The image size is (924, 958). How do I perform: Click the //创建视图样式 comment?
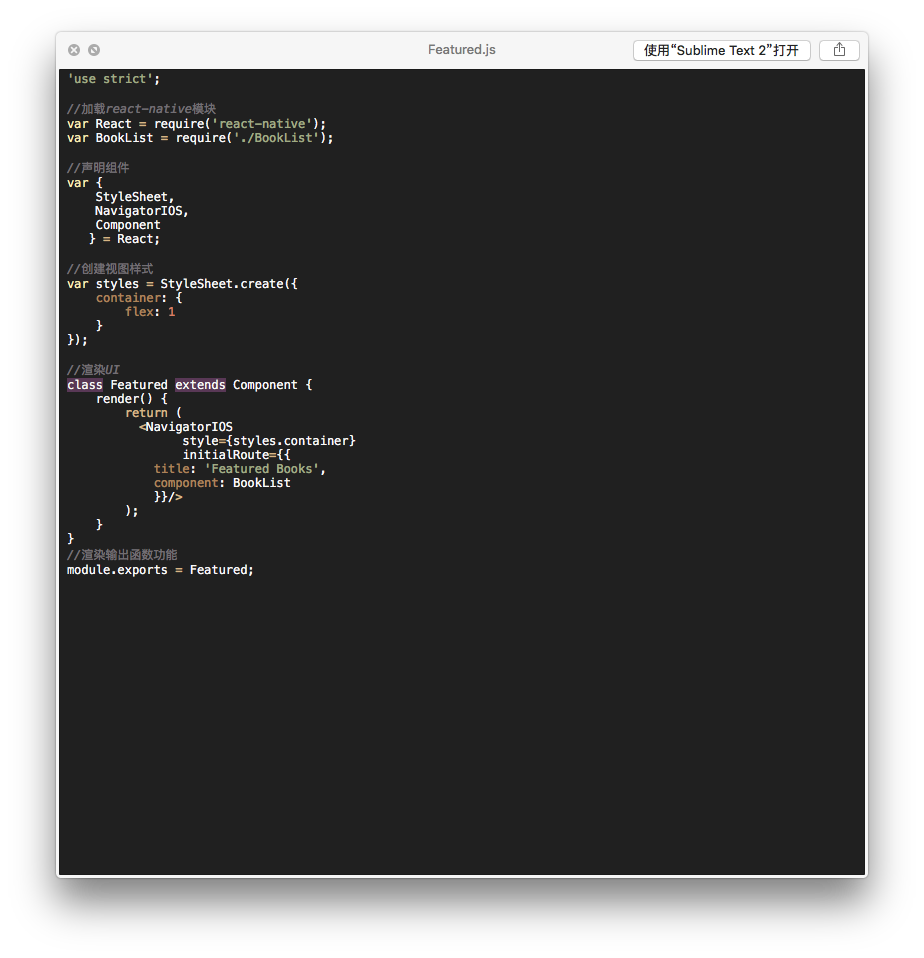click(x=110, y=269)
